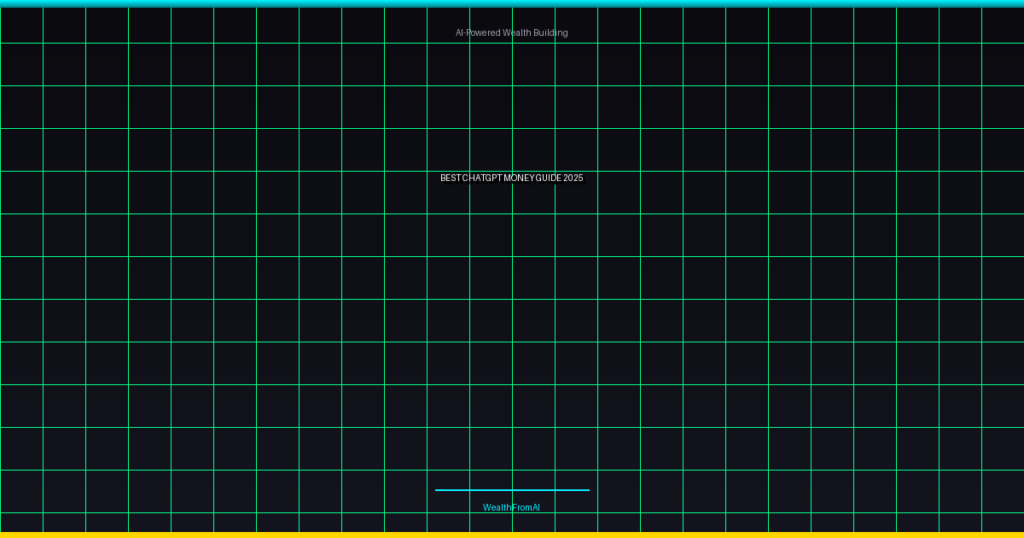Click the left end of the cyan divider
This screenshot has width=1024, height=538.
[x=438, y=490]
